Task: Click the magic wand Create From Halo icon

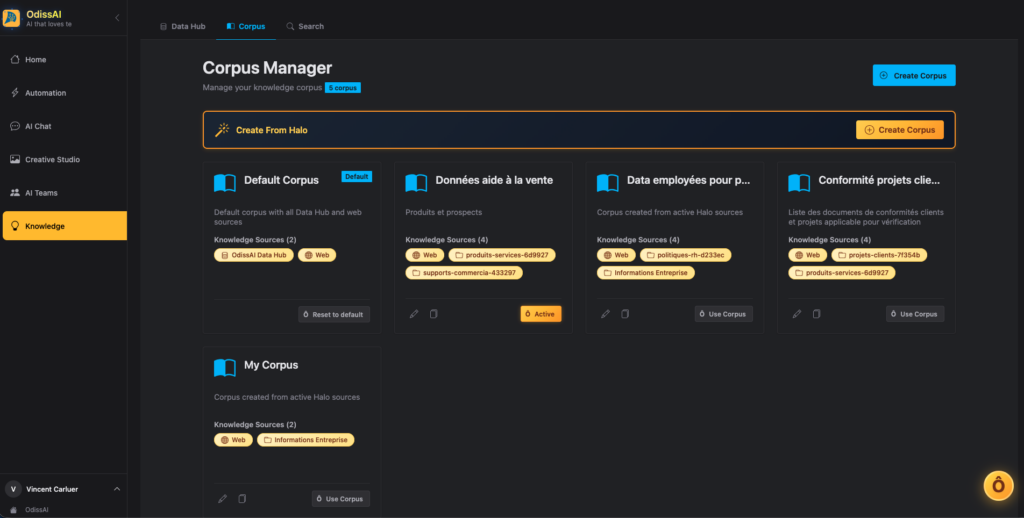Action: (222, 130)
